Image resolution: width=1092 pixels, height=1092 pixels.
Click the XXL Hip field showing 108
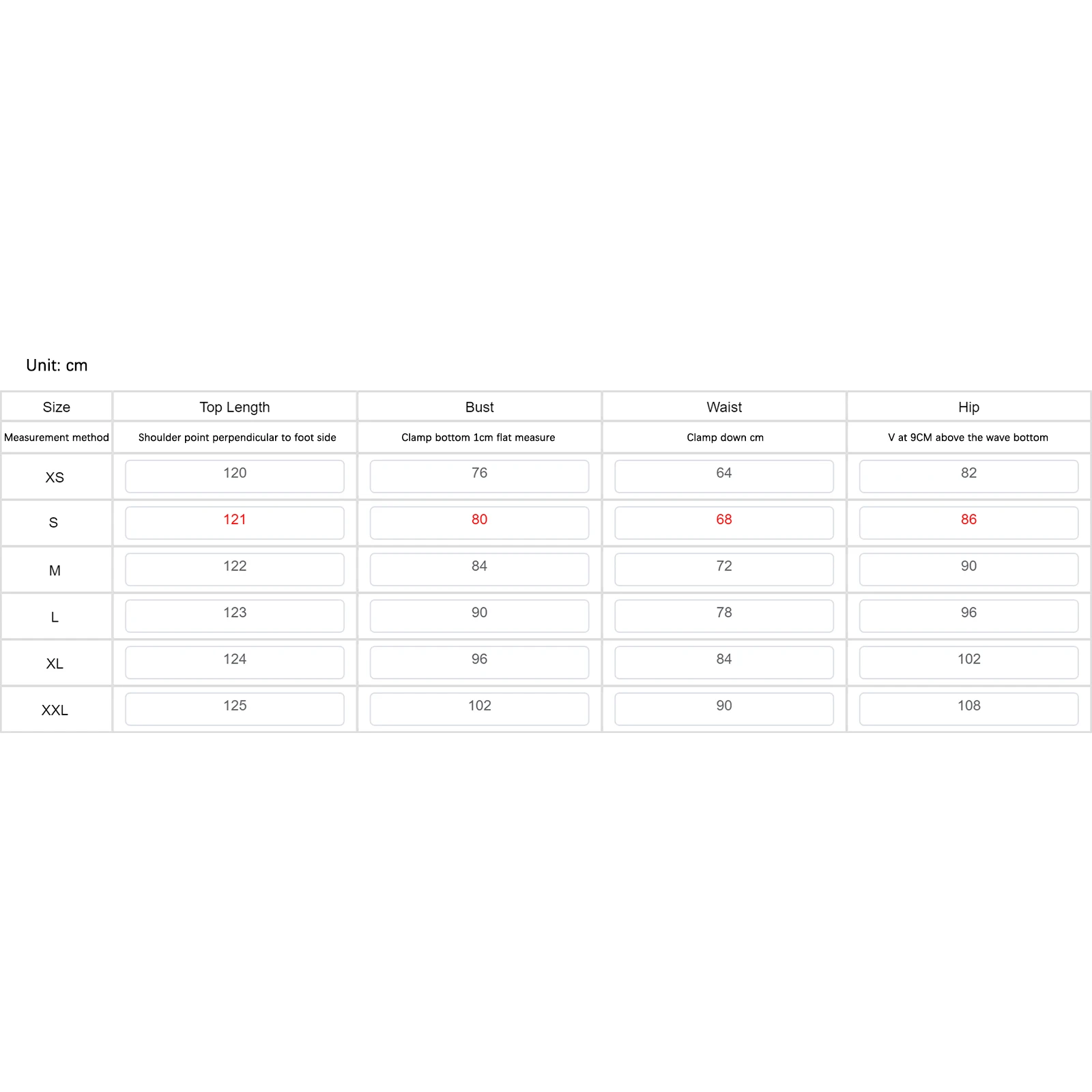coord(968,708)
